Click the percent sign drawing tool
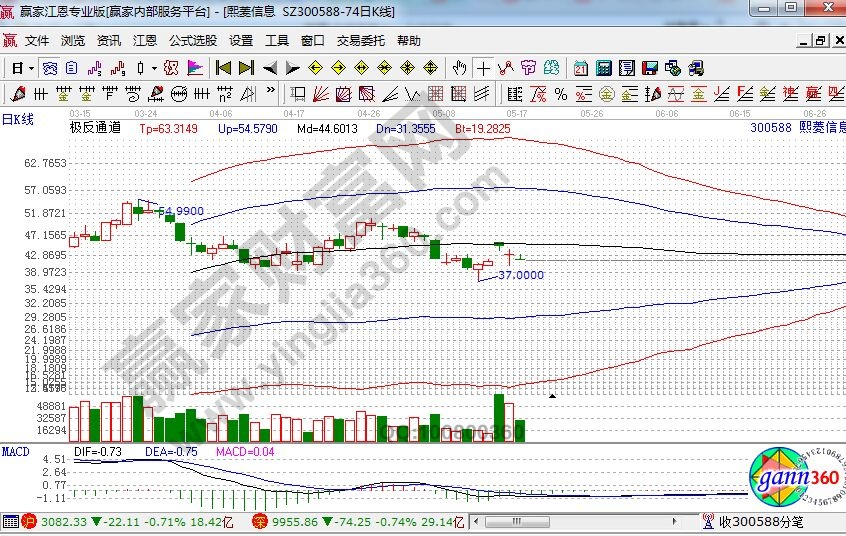 (x=560, y=95)
